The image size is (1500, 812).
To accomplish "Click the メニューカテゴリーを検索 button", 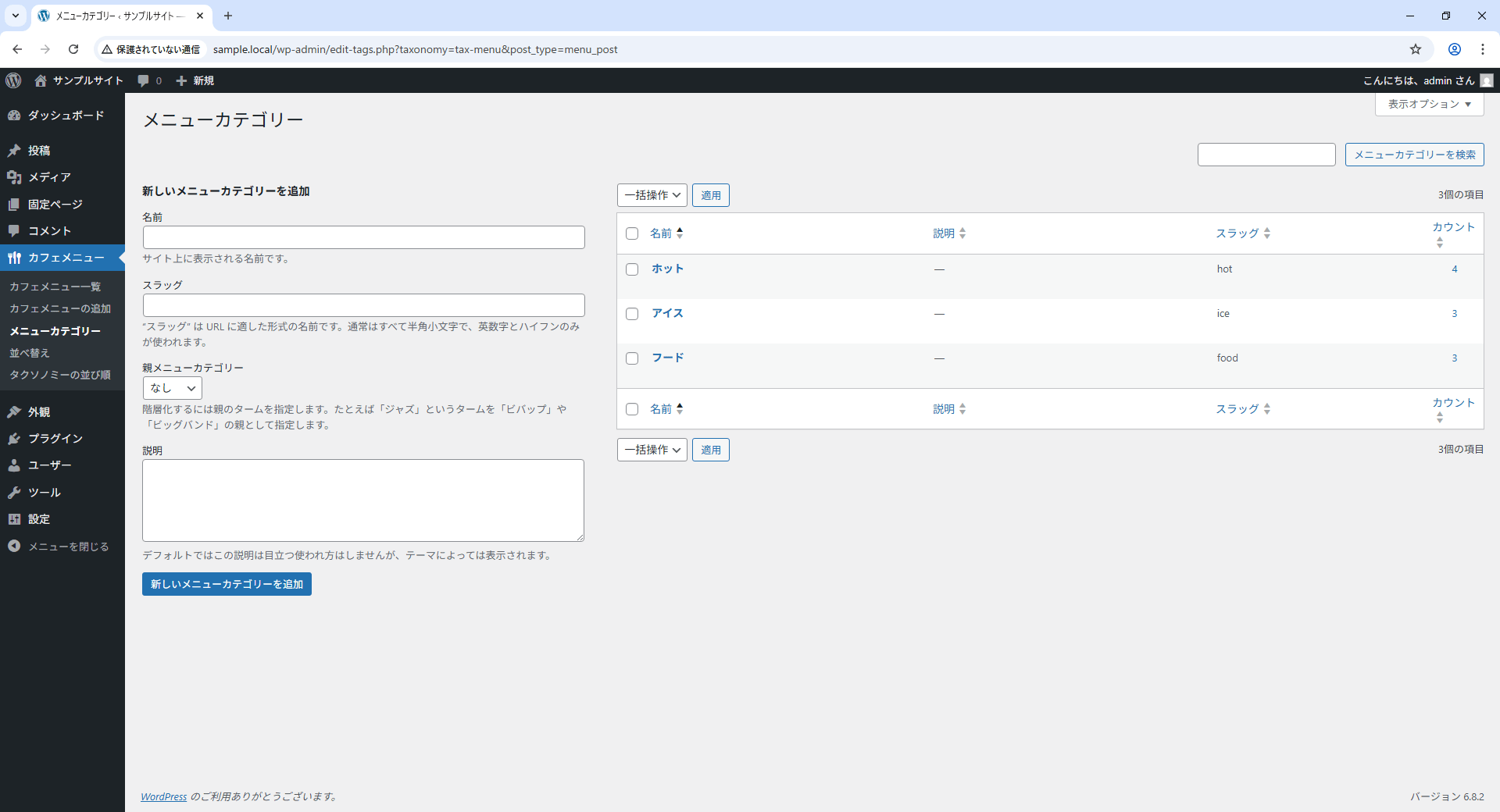I will coord(1414,155).
